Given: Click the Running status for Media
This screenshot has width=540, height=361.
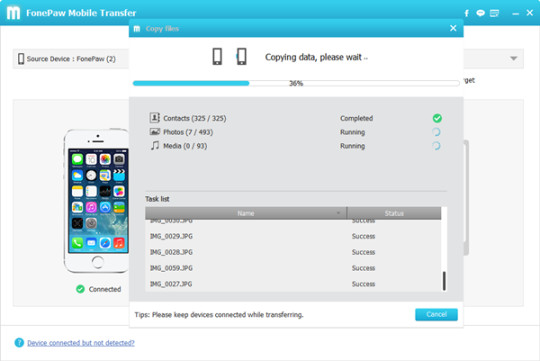Looking at the screenshot, I should tap(352, 146).
